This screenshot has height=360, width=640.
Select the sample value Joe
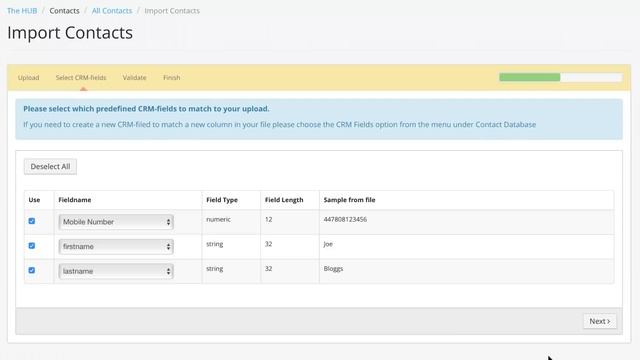point(328,244)
